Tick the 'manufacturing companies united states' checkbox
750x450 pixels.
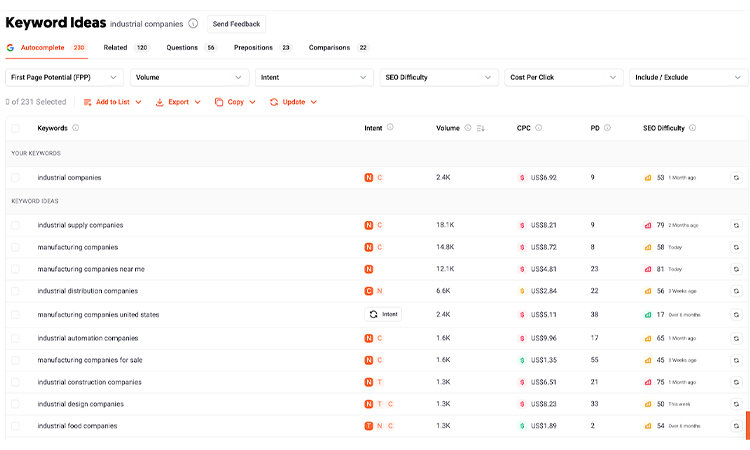tap(15, 315)
